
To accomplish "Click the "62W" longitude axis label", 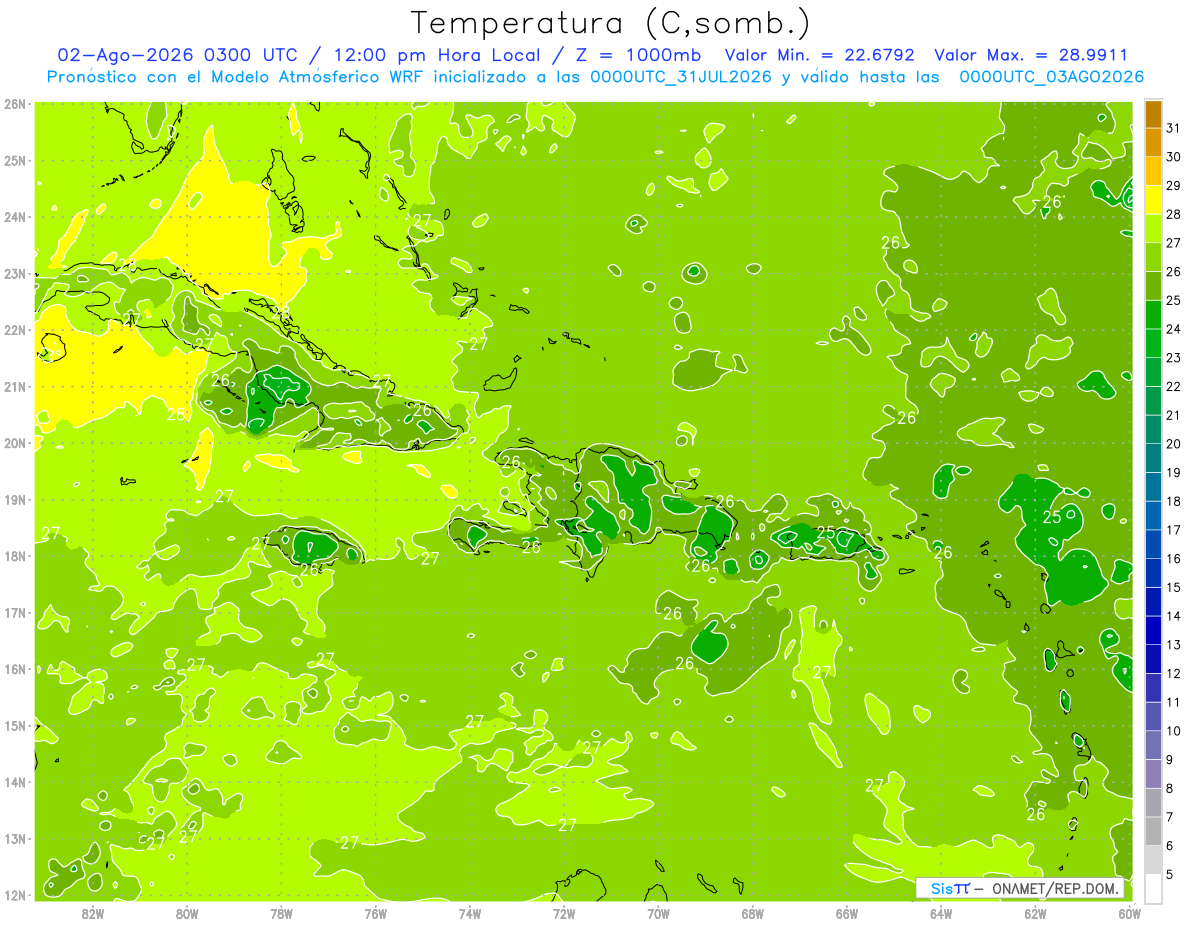I will pyautogui.click(x=1035, y=913).
